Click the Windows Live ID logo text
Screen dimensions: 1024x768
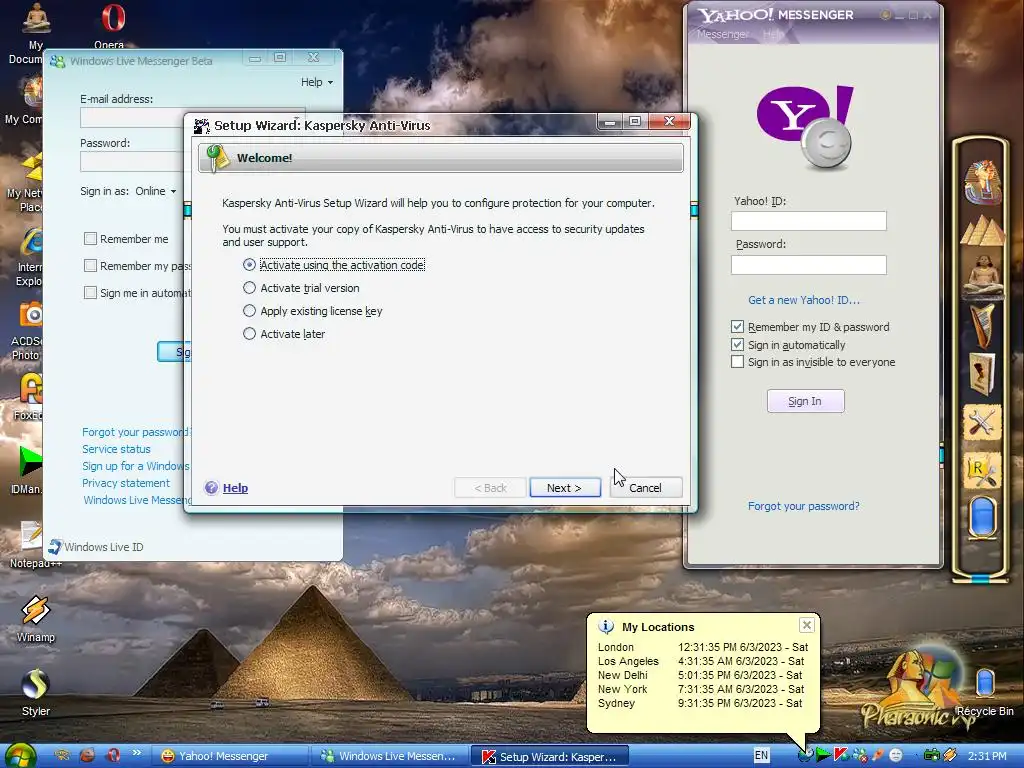pos(104,547)
